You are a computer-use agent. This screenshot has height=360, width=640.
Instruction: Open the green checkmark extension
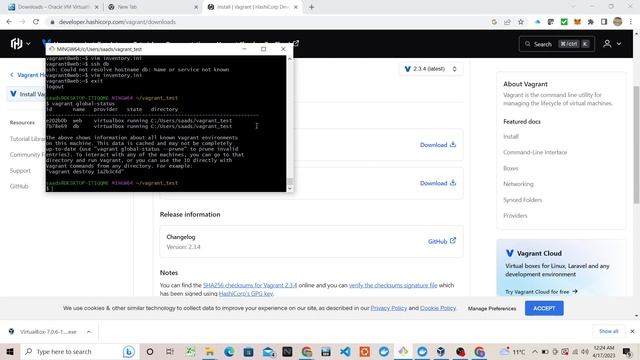564,22
